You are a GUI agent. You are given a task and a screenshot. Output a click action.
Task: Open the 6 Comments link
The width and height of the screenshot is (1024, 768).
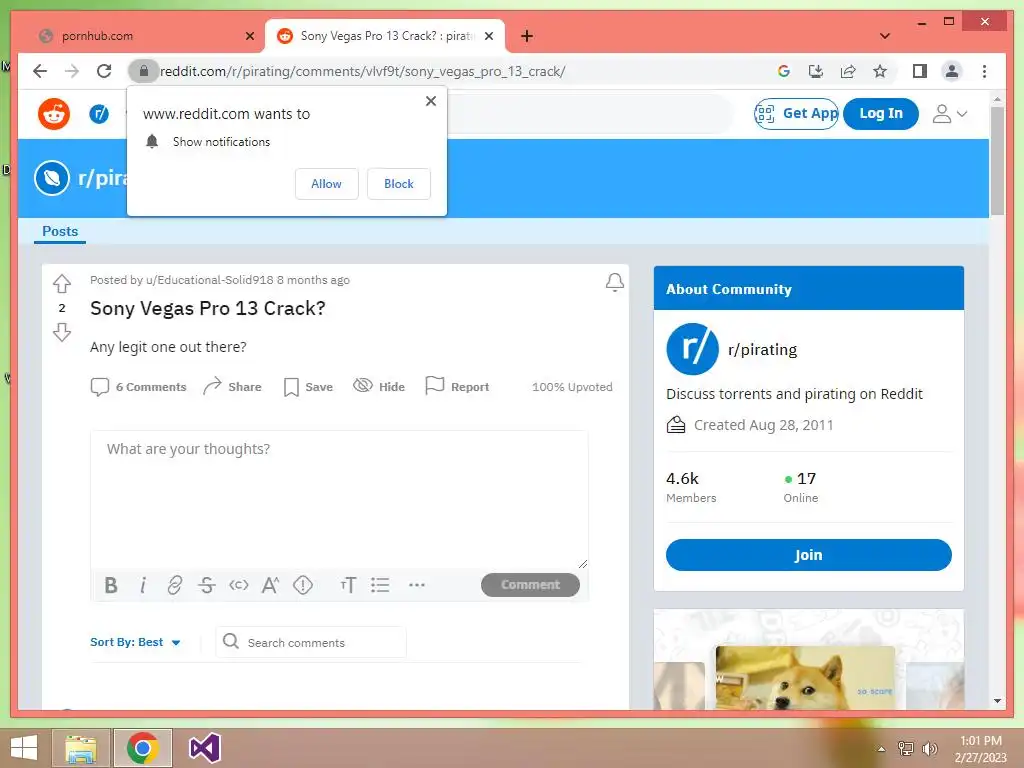click(138, 387)
